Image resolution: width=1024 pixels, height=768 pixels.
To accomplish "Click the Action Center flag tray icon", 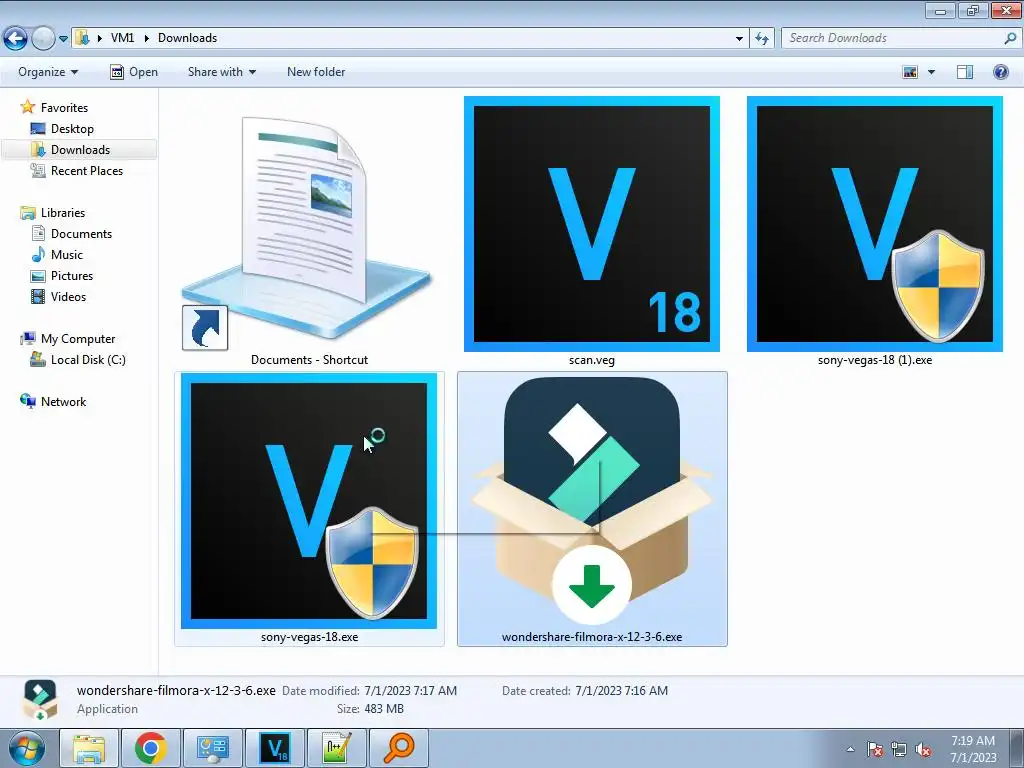I will (875, 749).
